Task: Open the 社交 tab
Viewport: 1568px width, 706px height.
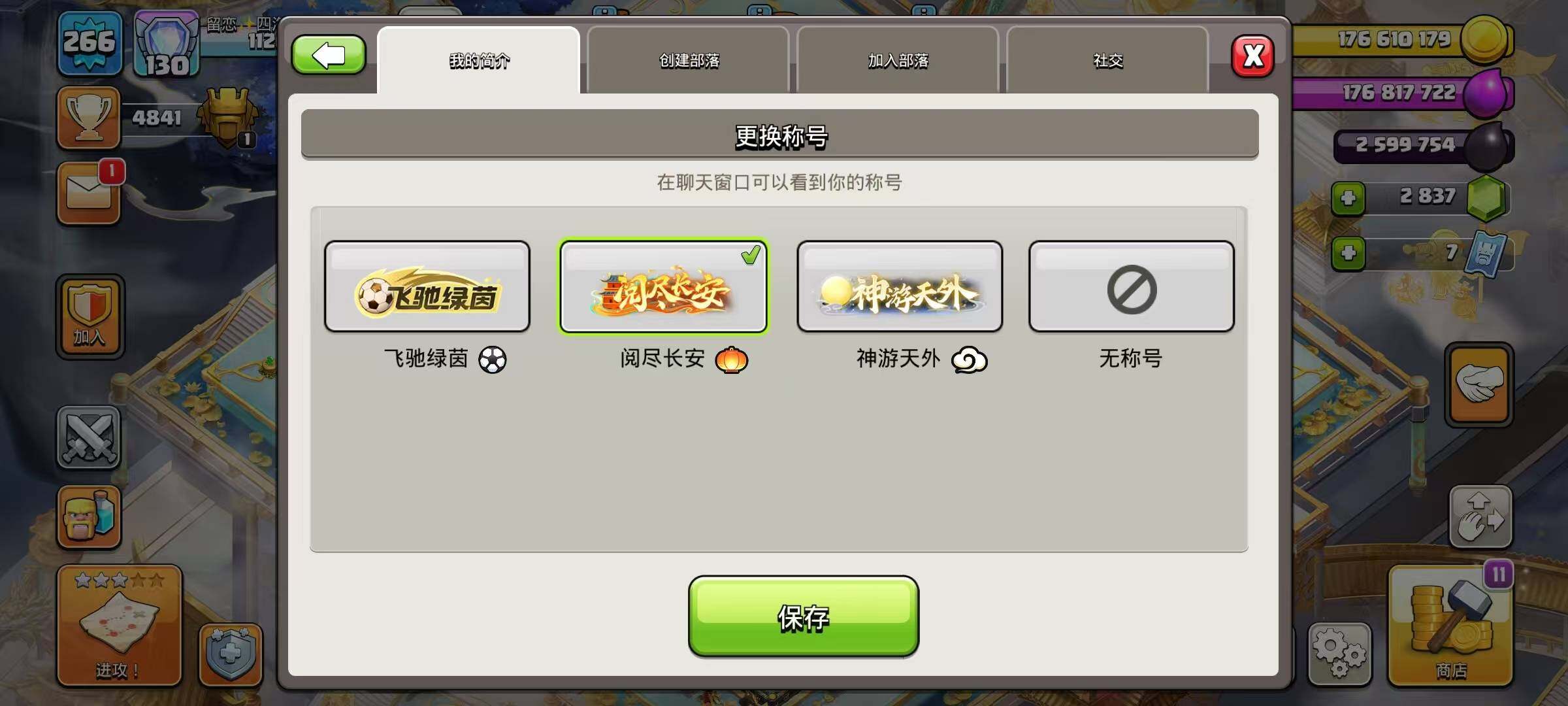Action: coord(1107,60)
